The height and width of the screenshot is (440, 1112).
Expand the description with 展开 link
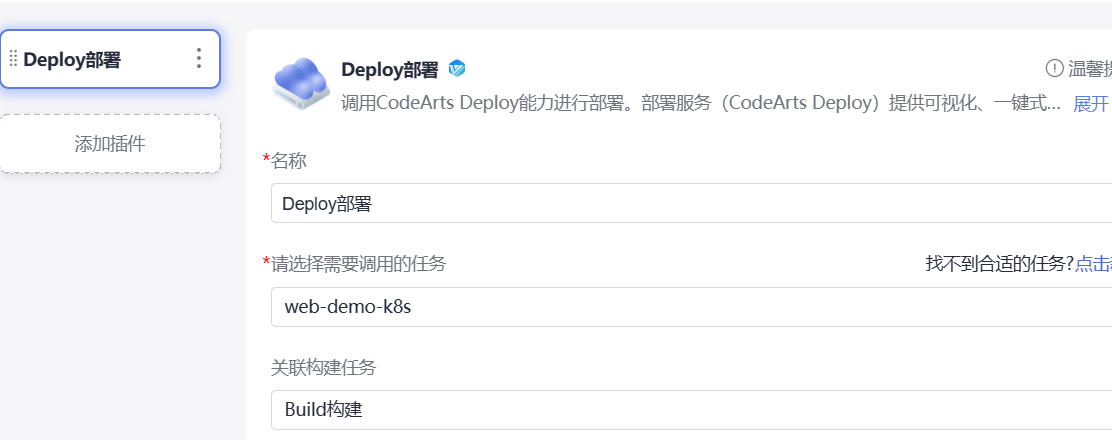(x=1091, y=104)
